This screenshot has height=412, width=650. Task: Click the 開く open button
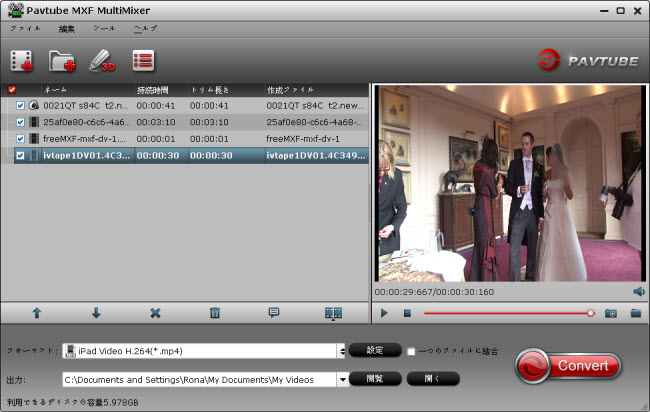point(433,378)
